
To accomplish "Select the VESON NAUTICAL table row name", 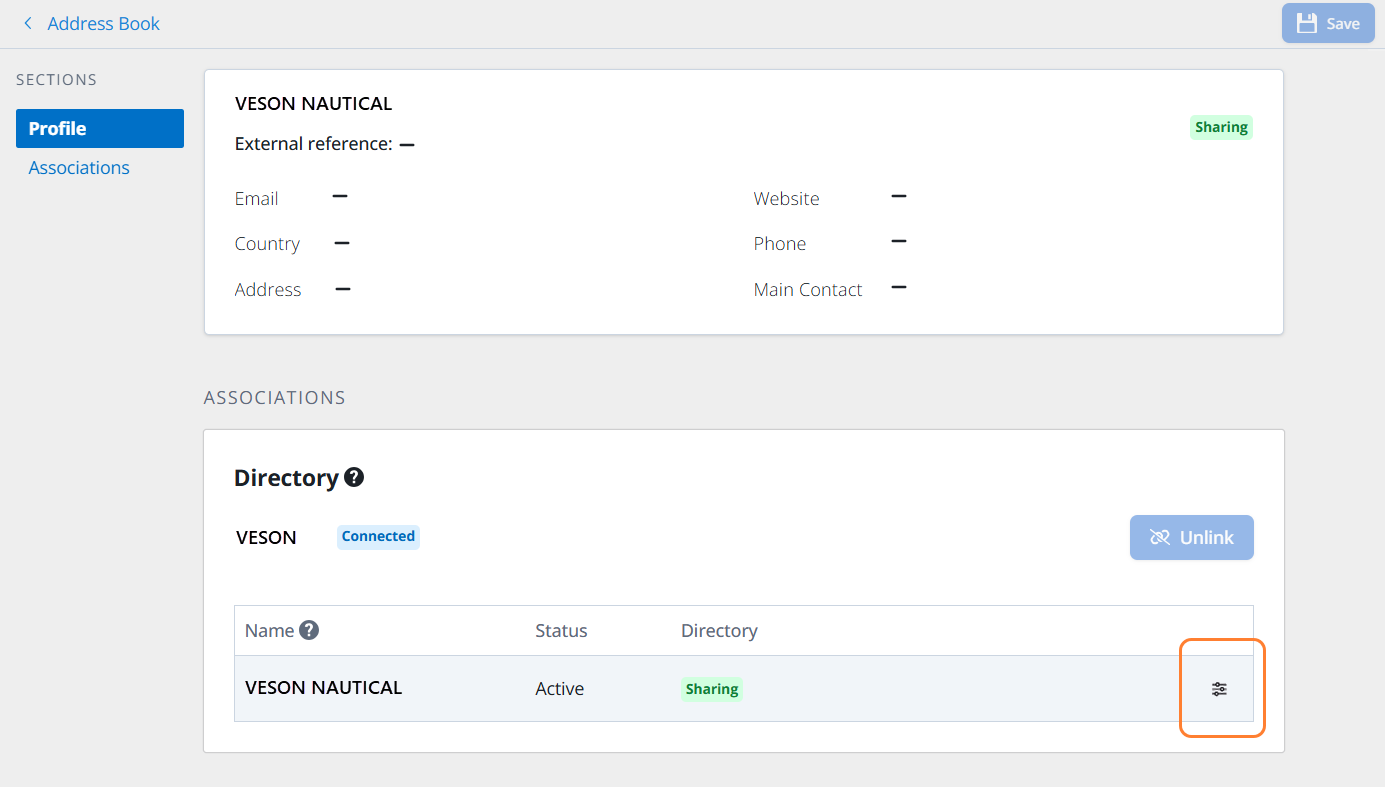I will tap(323, 687).
